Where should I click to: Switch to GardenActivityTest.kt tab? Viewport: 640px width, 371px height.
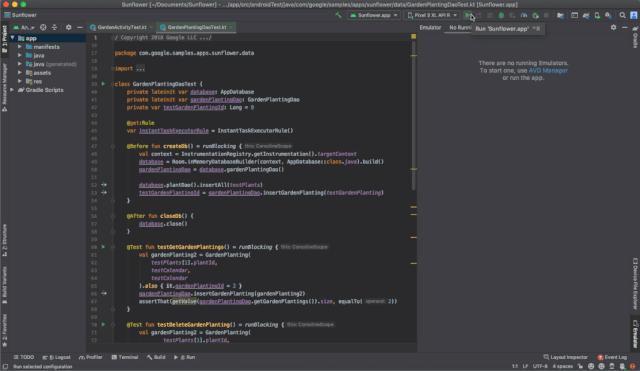pyautogui.click(x=122, y=27)
